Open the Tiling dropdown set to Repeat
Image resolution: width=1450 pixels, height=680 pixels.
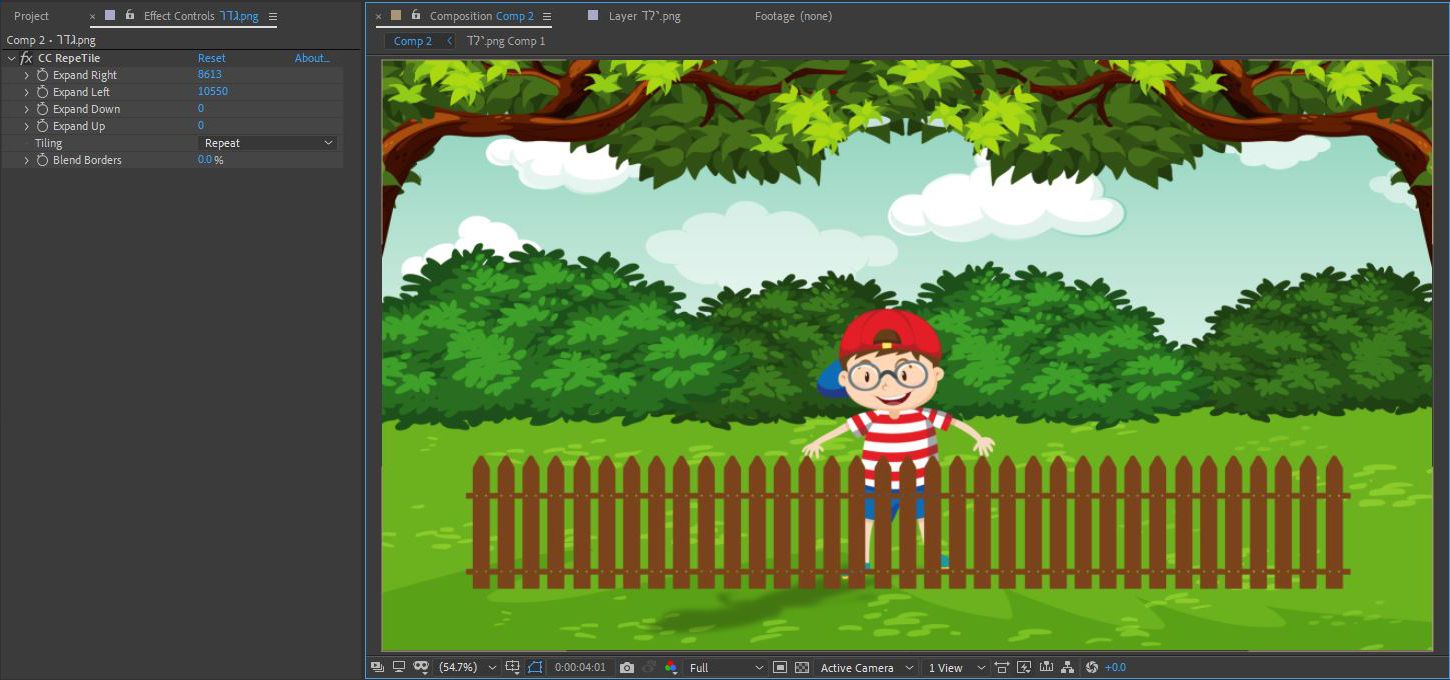click(x=267, y=143)
